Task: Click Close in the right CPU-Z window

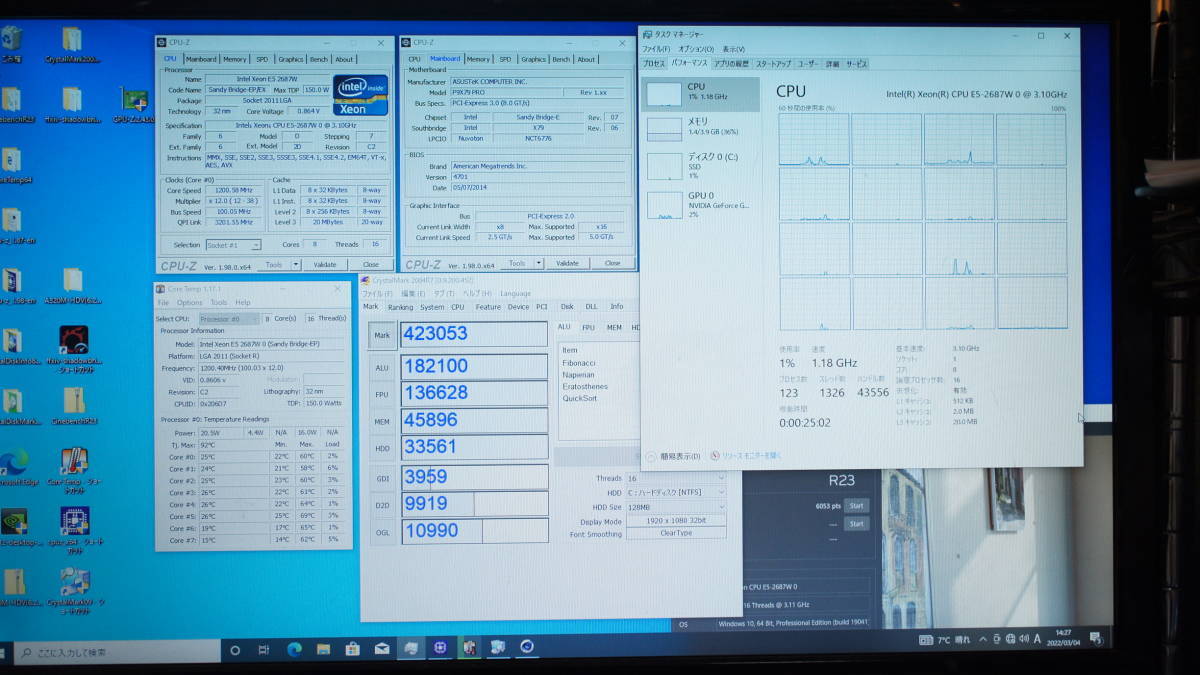Action: (612, 263)
